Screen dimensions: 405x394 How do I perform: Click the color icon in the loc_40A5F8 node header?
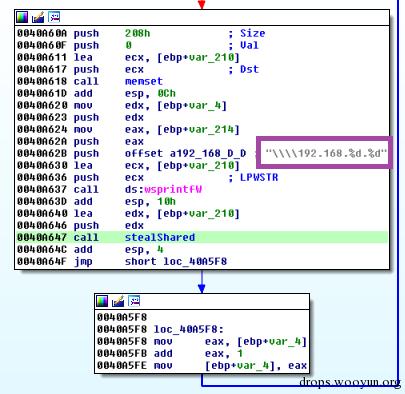(102, 301)
